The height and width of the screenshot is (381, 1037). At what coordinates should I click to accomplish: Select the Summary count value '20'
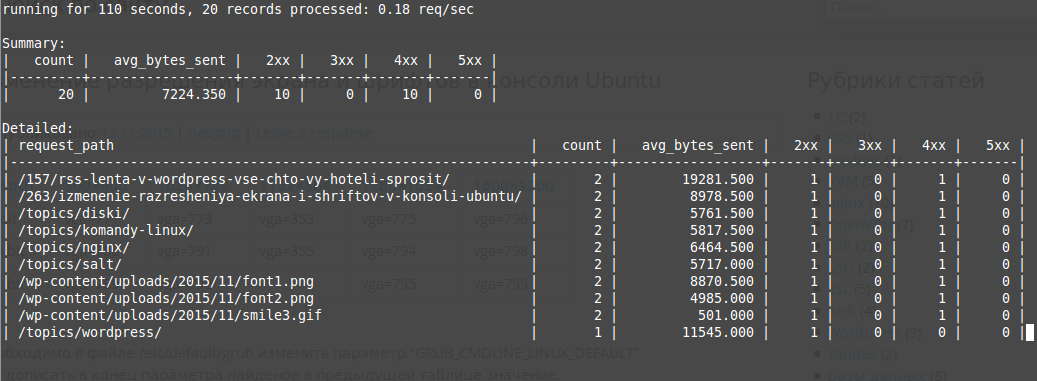[65, 95]
